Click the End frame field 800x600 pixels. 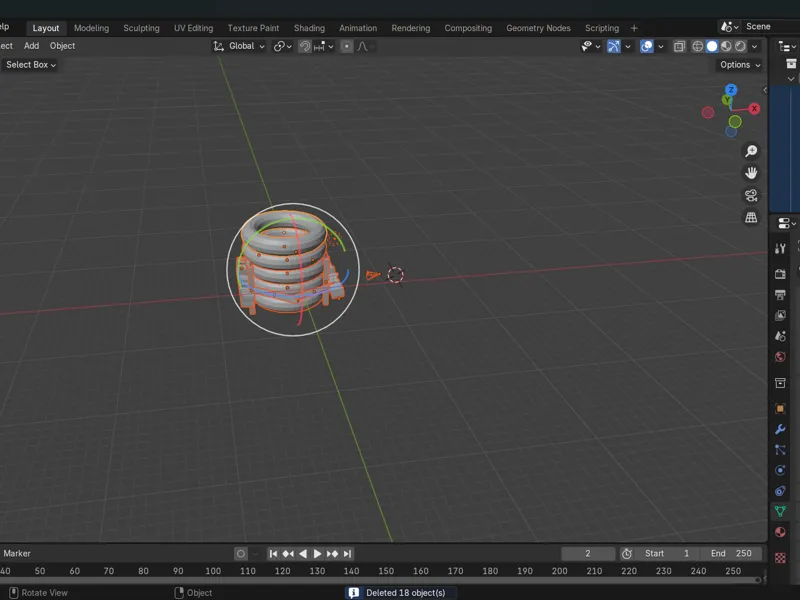point(731,554)
